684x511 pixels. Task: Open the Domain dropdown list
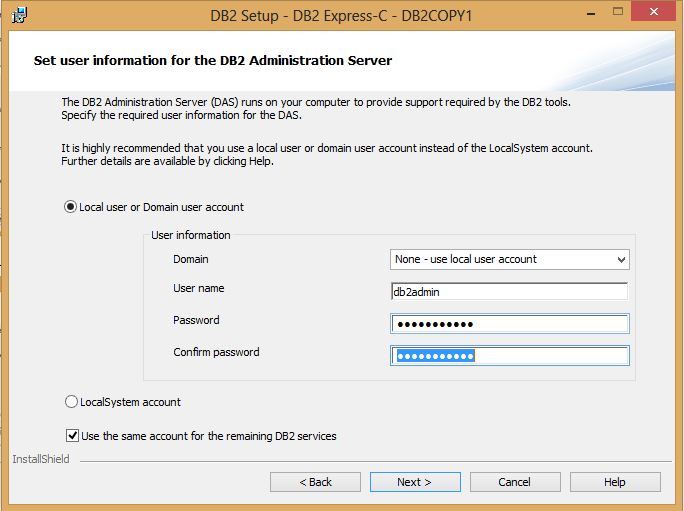click(510, 259)
